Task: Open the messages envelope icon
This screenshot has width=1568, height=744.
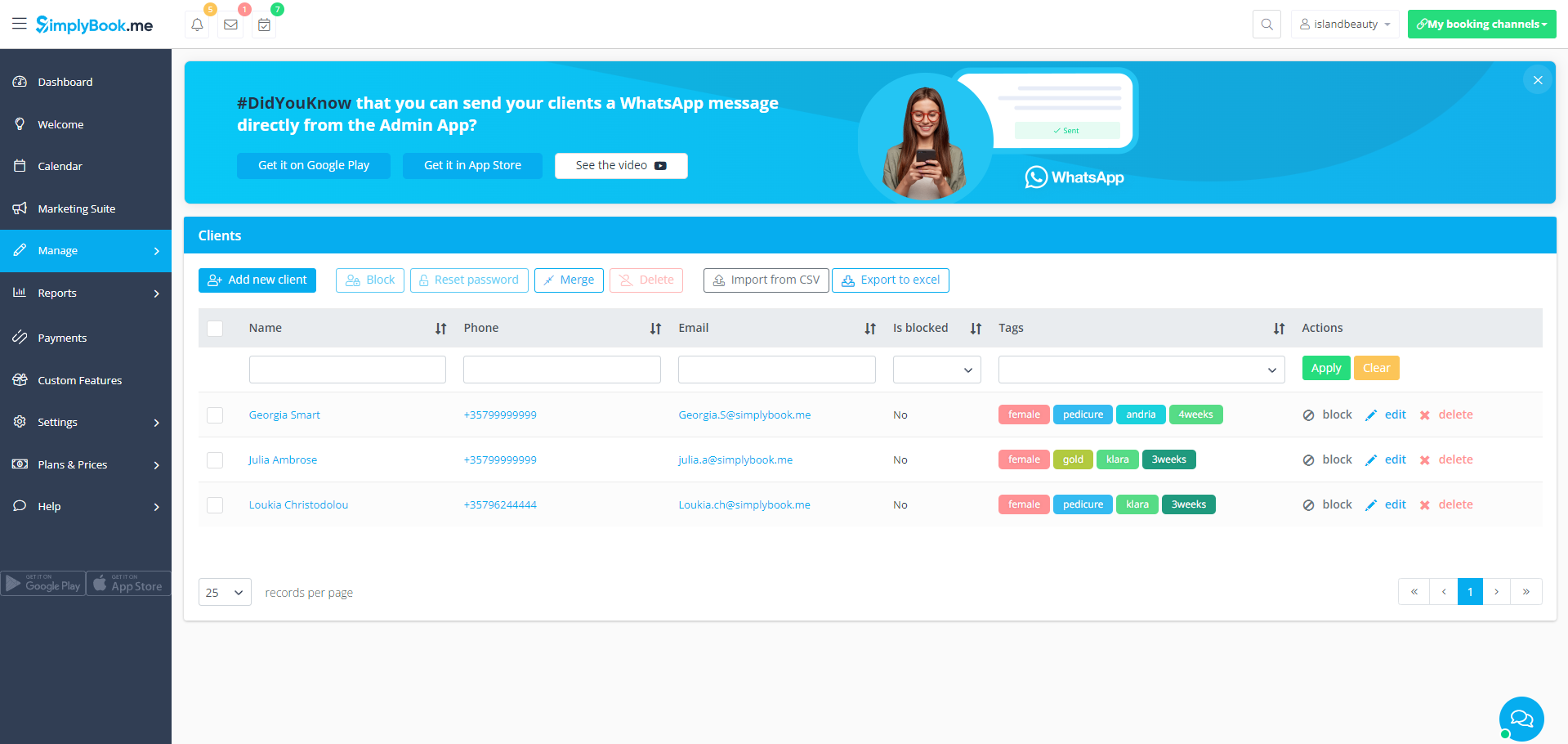Action: 230,25
